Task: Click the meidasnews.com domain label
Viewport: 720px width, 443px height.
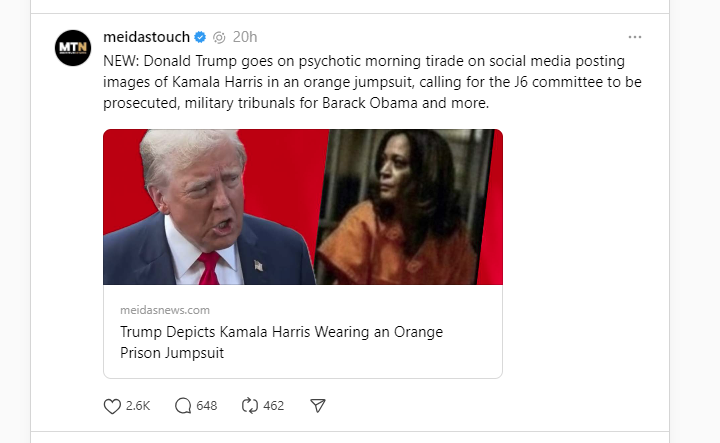Action: 165,310
